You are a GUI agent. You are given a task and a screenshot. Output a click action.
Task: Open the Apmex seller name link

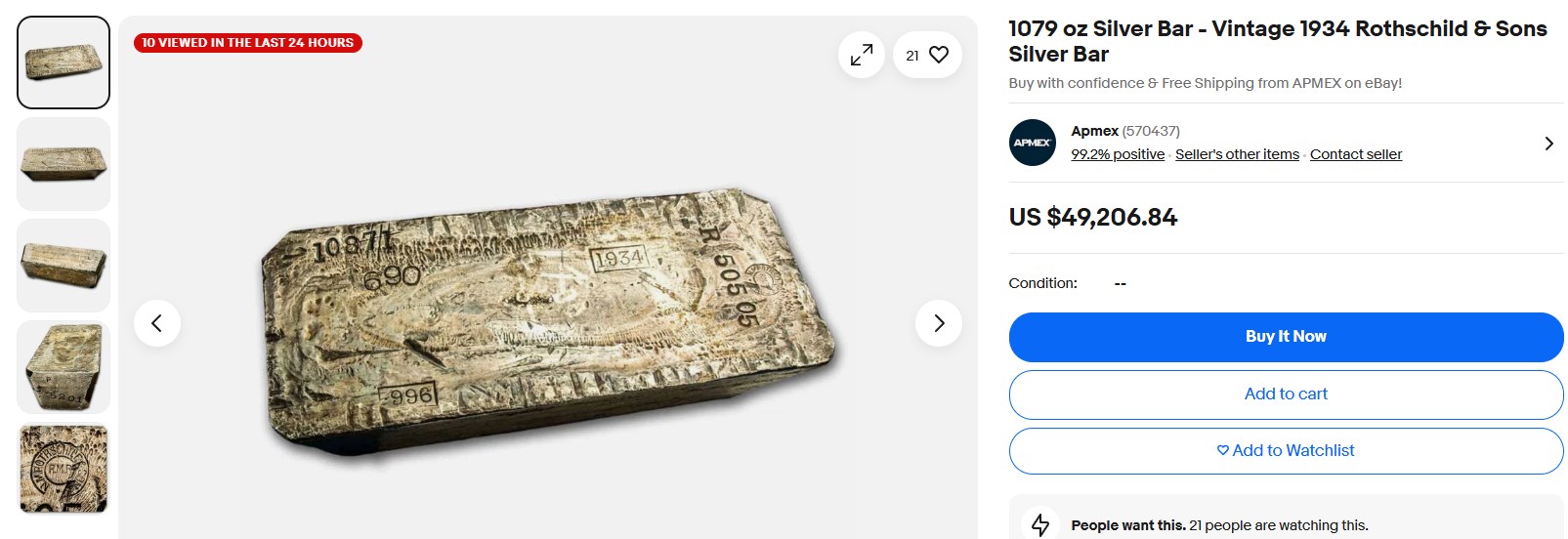tap(1094, 131)
